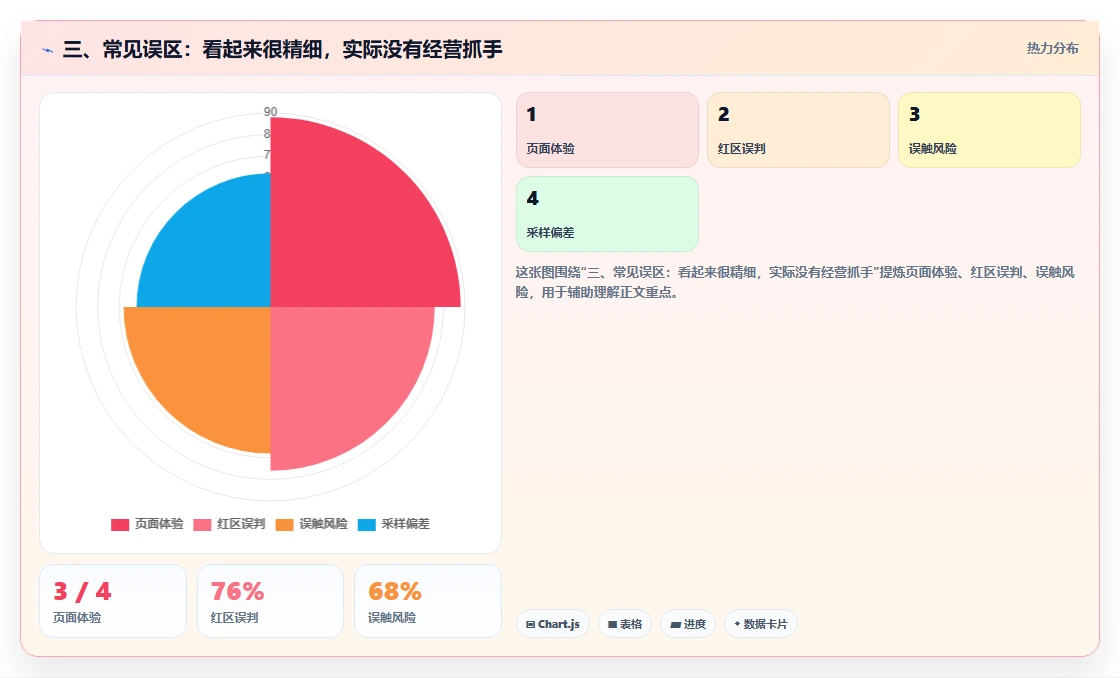Screen dimensions: 1120x678
Task: Click the 数据卡片 tag
Action: [761, 624]
